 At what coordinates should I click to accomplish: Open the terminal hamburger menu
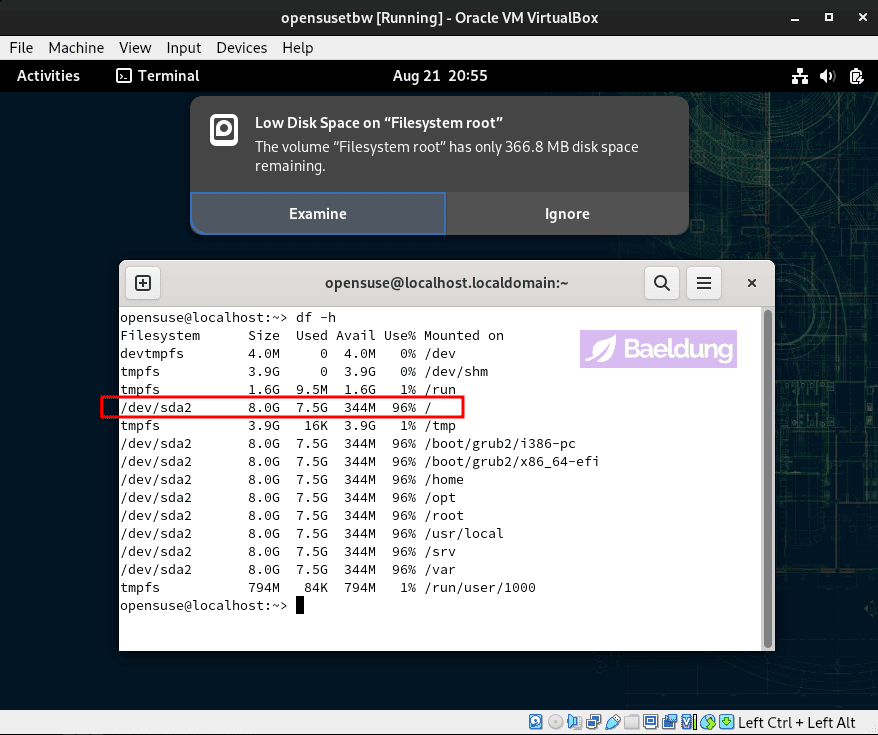coord(704,283)
